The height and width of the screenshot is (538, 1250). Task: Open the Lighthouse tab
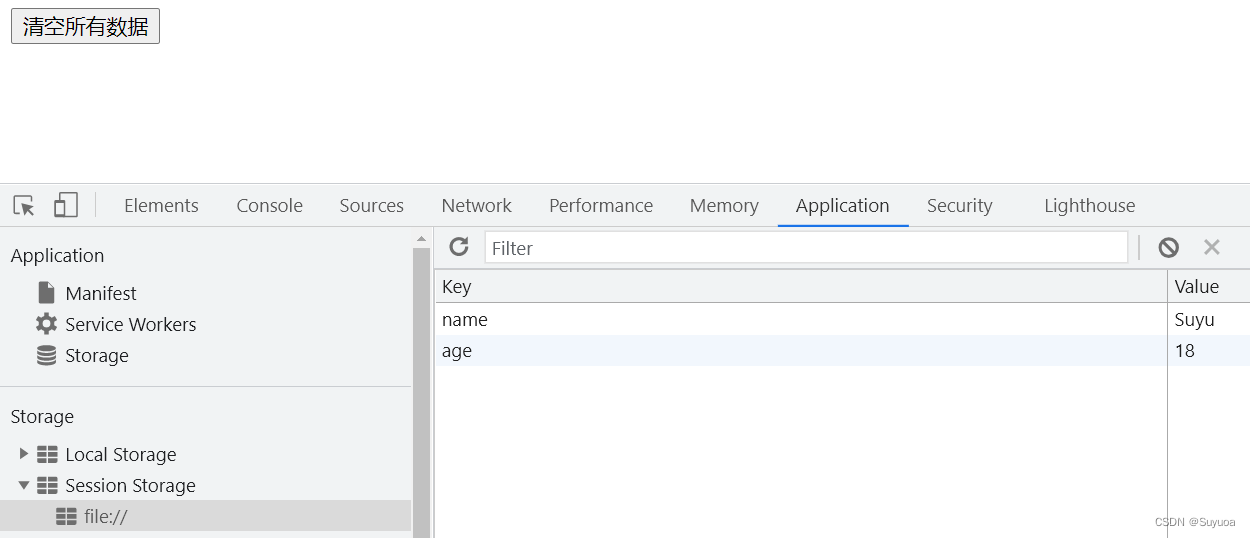1089,206
